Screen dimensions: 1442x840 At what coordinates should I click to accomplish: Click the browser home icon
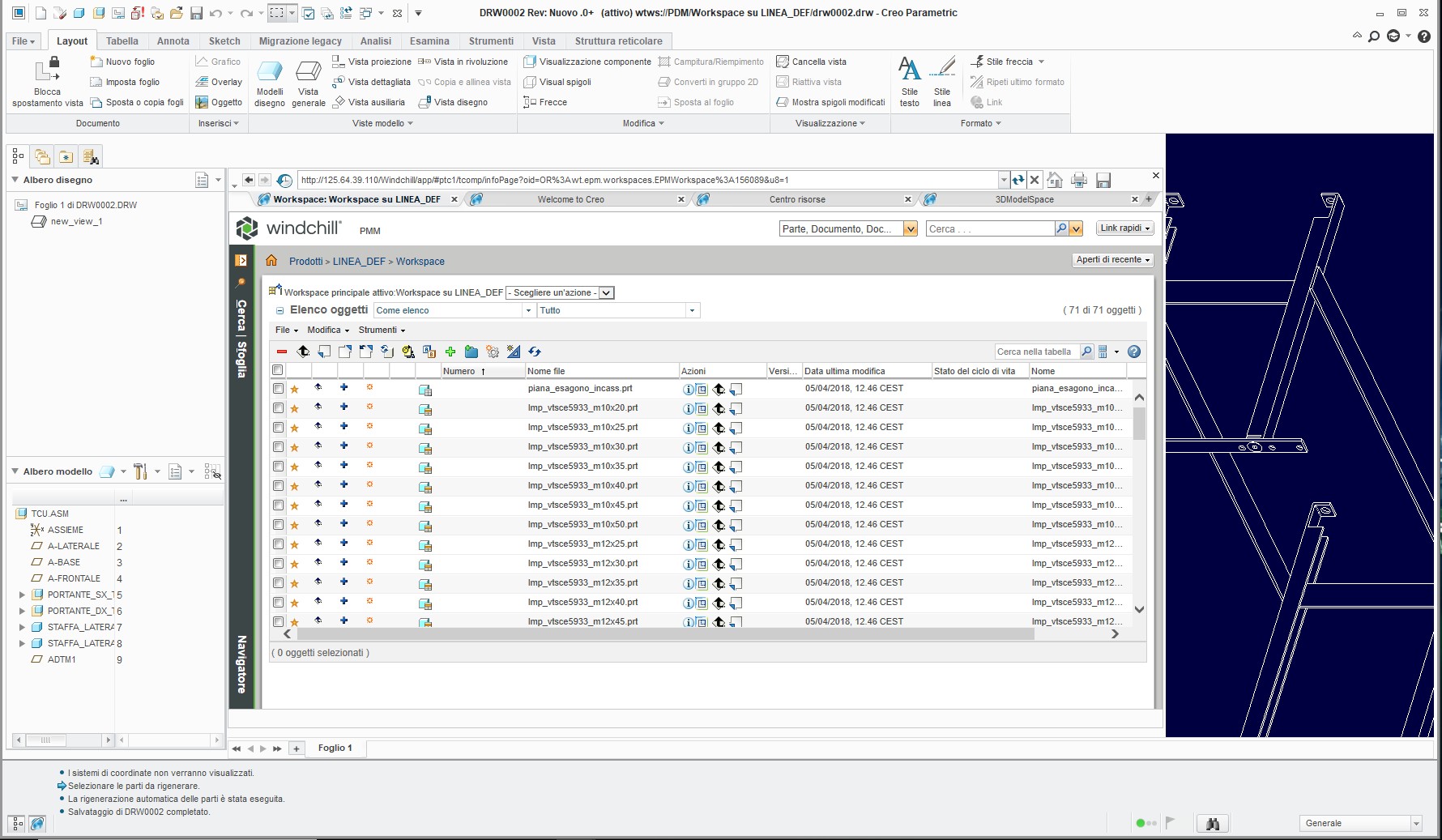point(1055,180)
